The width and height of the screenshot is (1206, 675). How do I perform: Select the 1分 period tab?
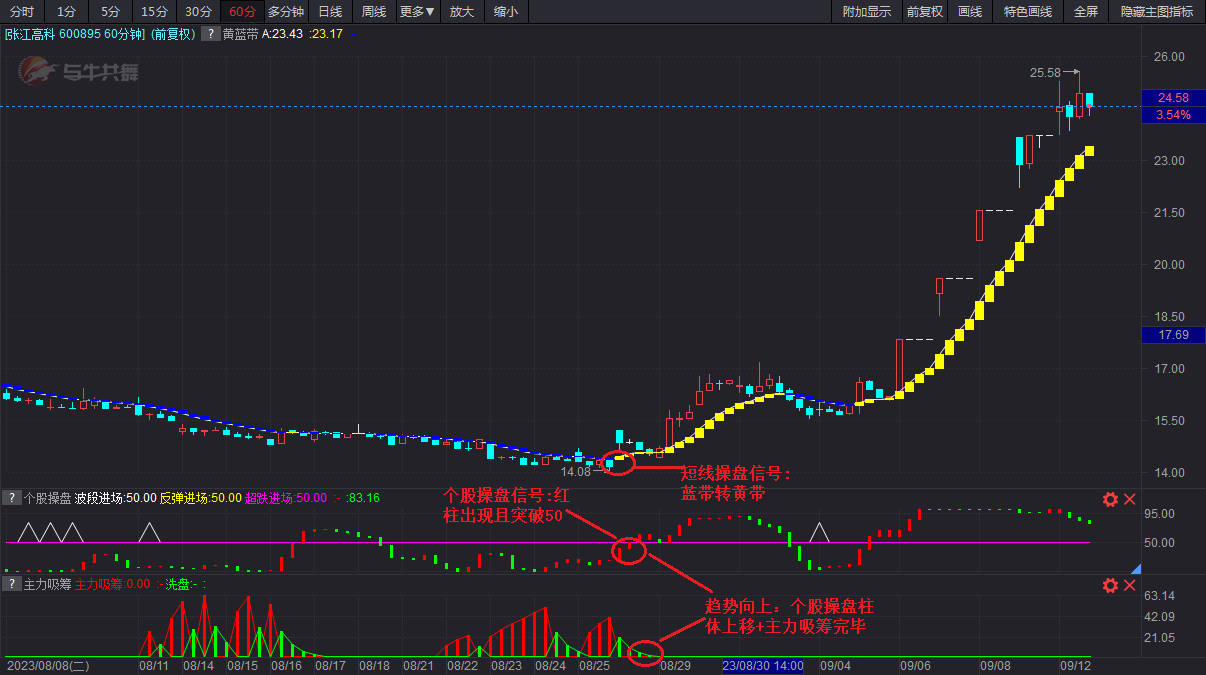point(66,12)
